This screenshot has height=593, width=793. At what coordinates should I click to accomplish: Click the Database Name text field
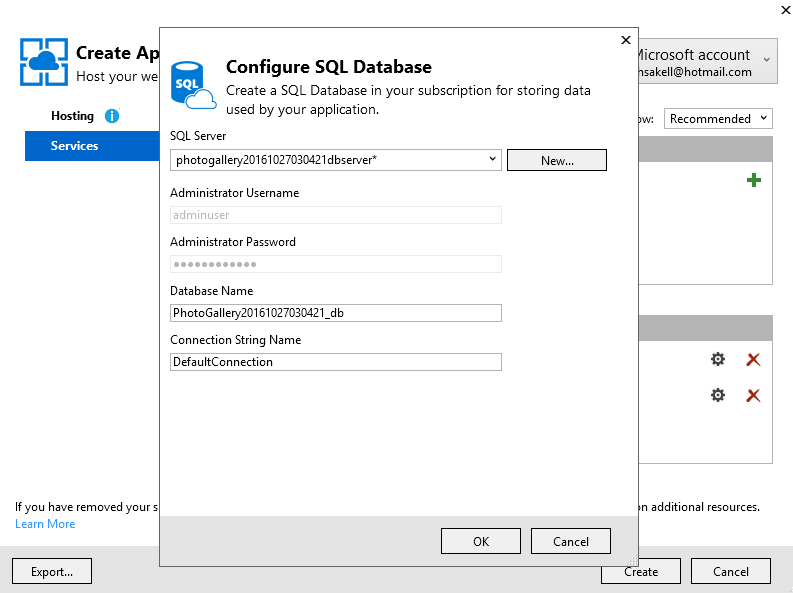[335, 313]
